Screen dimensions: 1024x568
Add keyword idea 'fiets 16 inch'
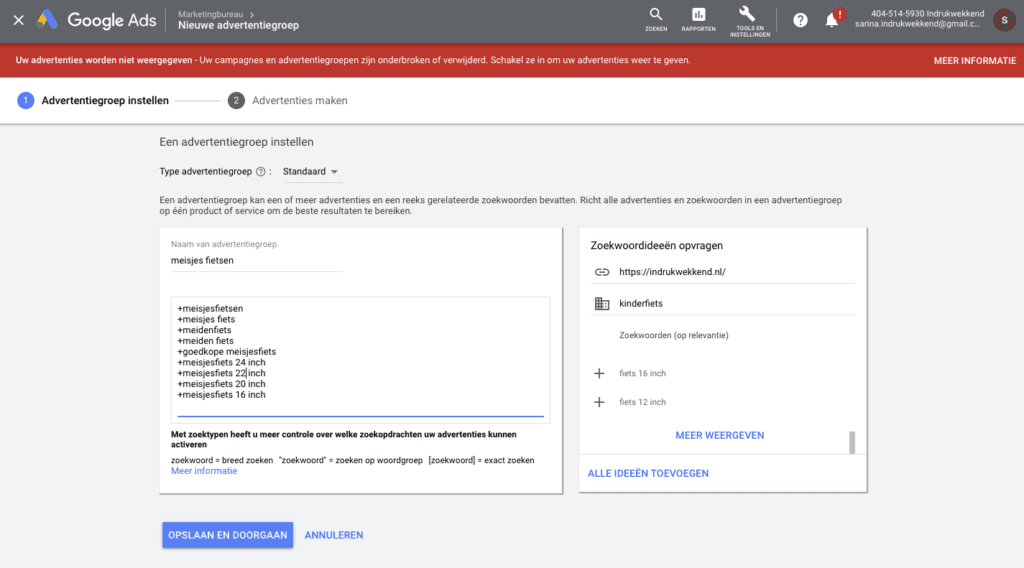click(x=600, y=373)
